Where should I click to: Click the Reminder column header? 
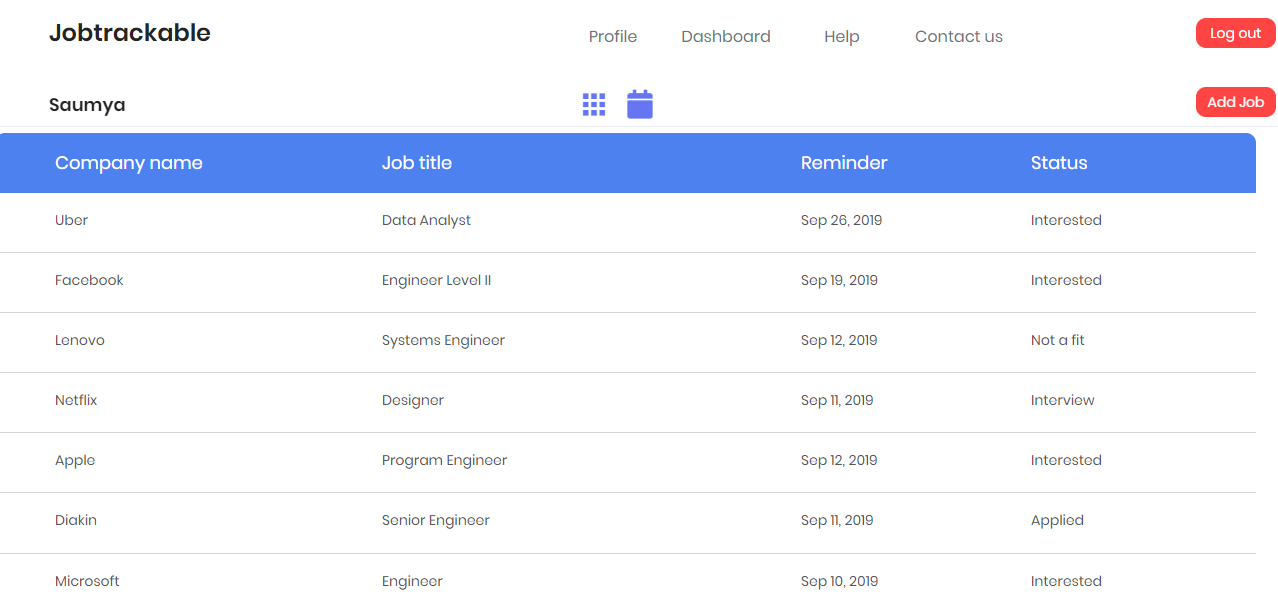(844, 163)
